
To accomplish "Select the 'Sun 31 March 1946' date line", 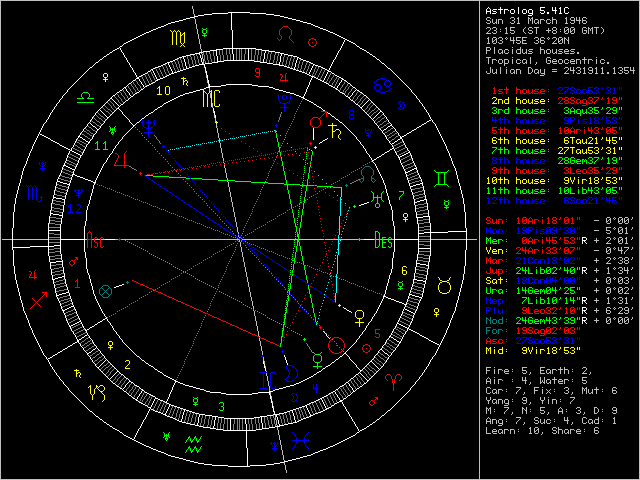I will [536, 21].
